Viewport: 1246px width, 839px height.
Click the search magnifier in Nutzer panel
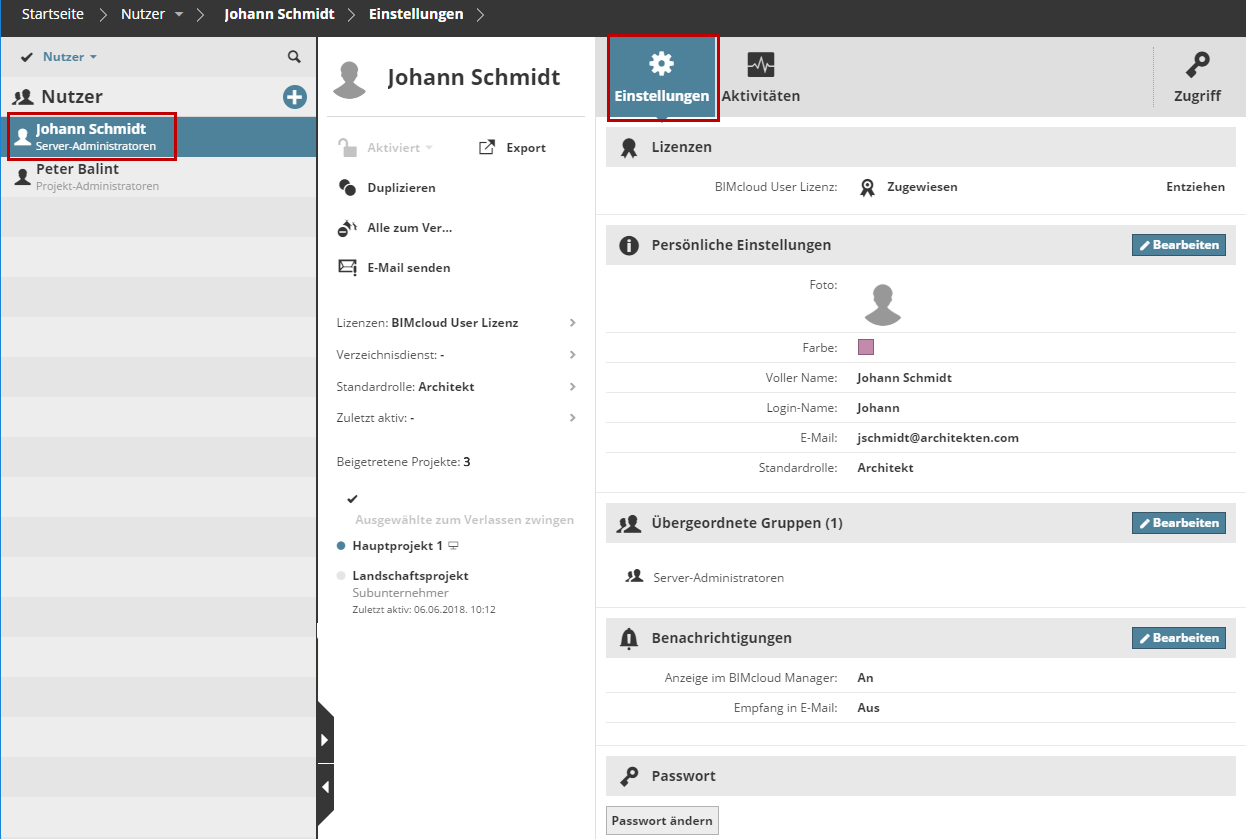[294, 57]
